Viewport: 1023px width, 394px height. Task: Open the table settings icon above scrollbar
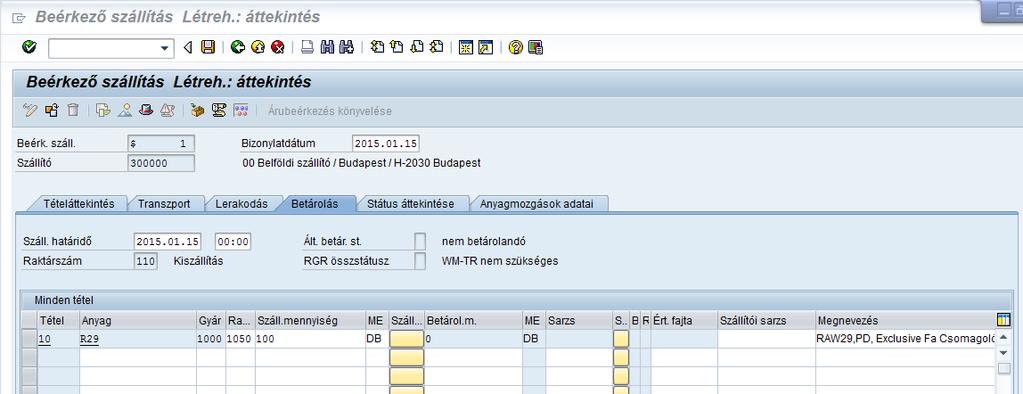tap(1003, 320)
